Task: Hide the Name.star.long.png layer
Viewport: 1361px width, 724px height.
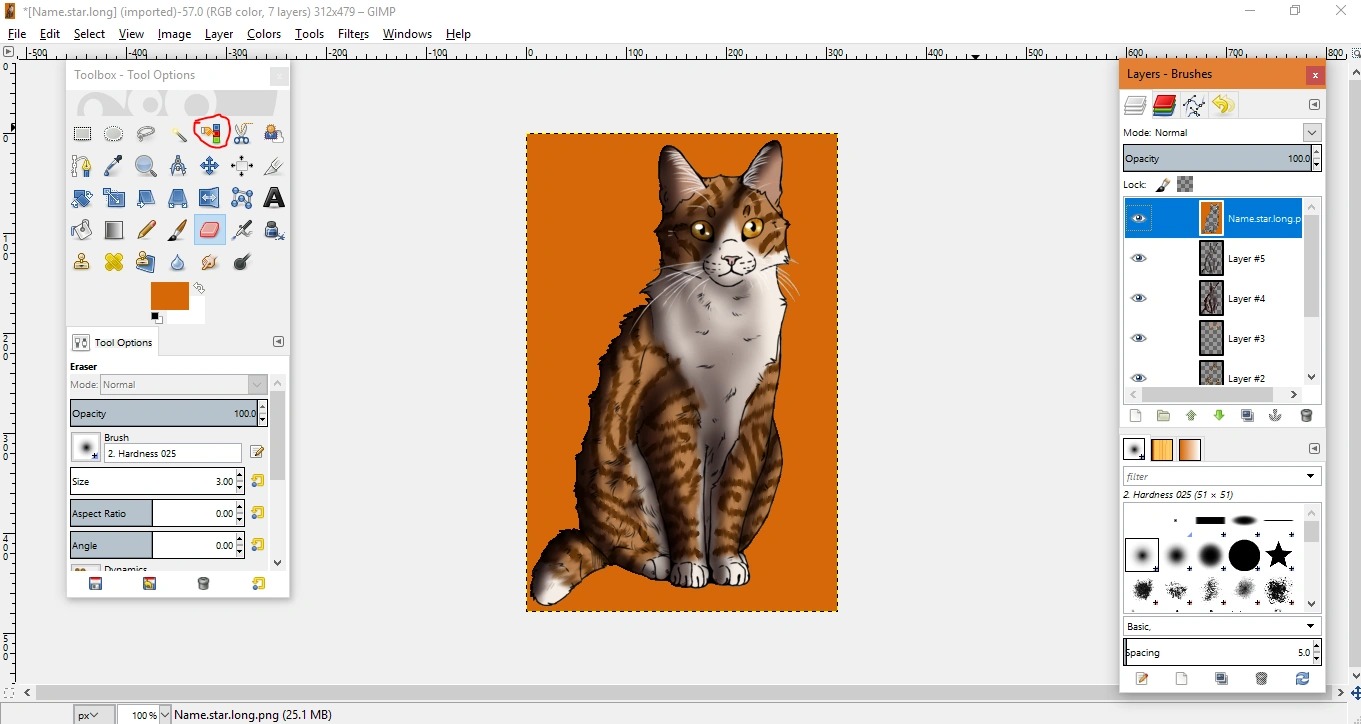Action: click(x=1138, y=218)
